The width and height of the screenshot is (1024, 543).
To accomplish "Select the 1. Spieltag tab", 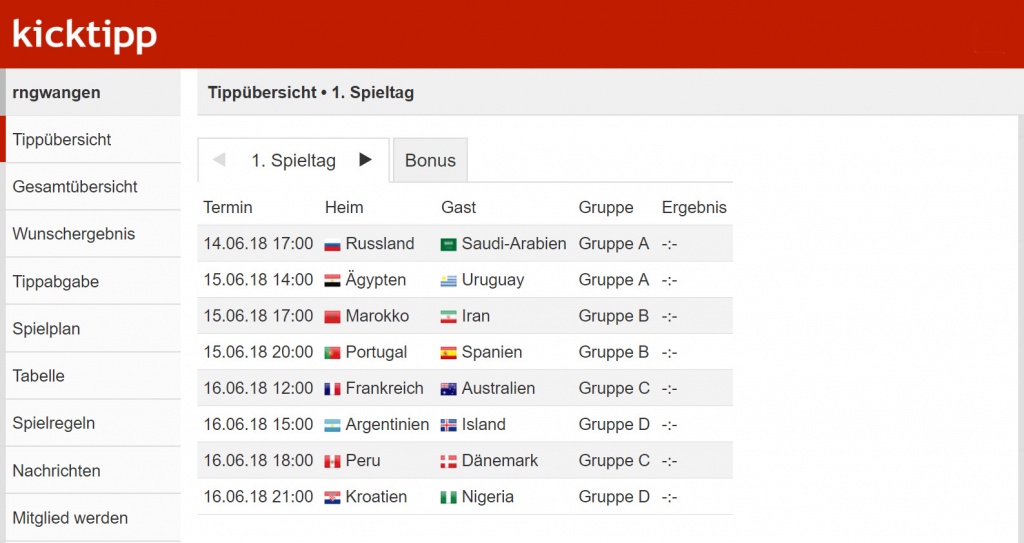I will pos(293,160).
